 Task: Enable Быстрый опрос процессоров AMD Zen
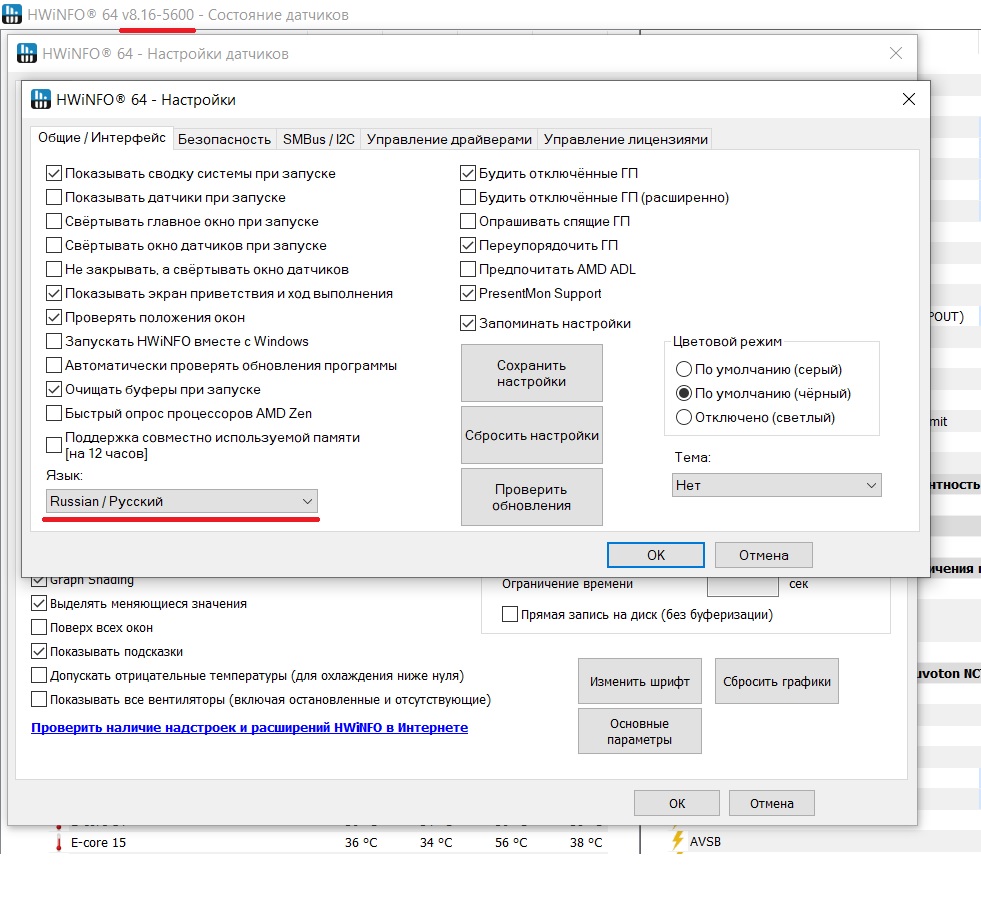tap(54, 413)
